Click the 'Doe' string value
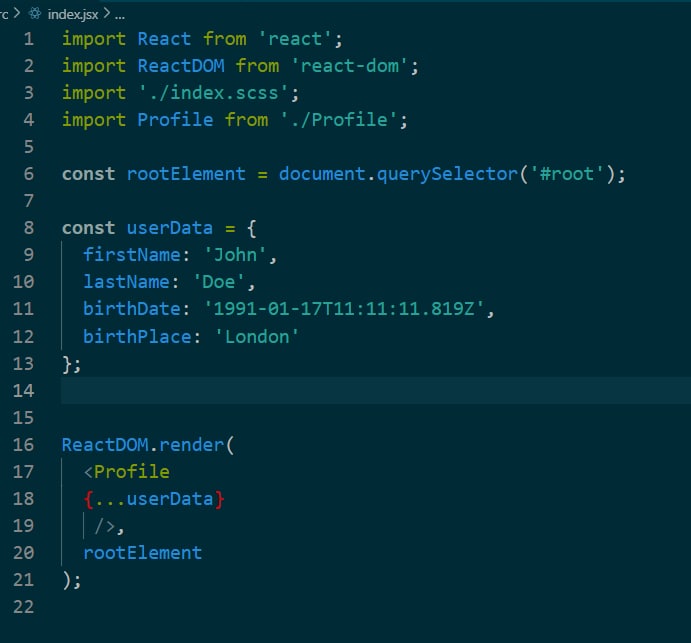The width and height of the screenshot is (691, 643). [219, 282]
